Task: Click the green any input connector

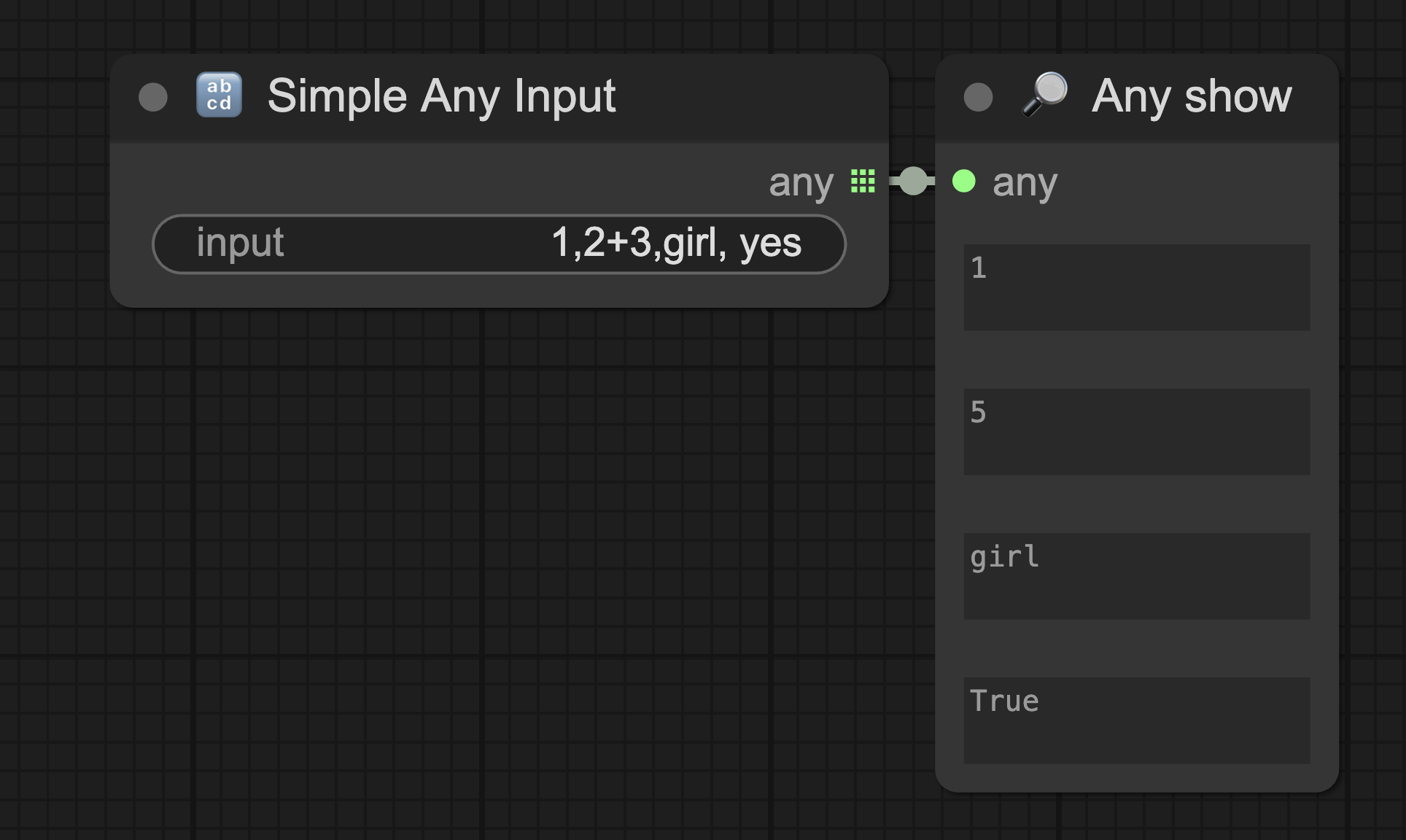Action: (964, 181)
